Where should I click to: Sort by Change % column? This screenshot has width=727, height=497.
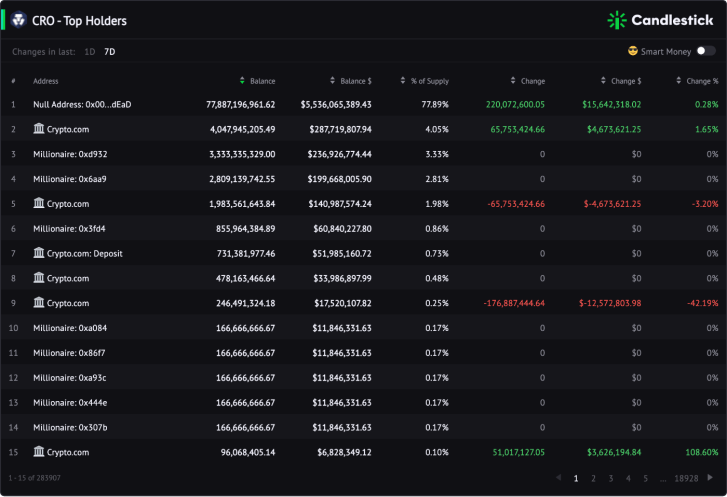click(697, 81)
